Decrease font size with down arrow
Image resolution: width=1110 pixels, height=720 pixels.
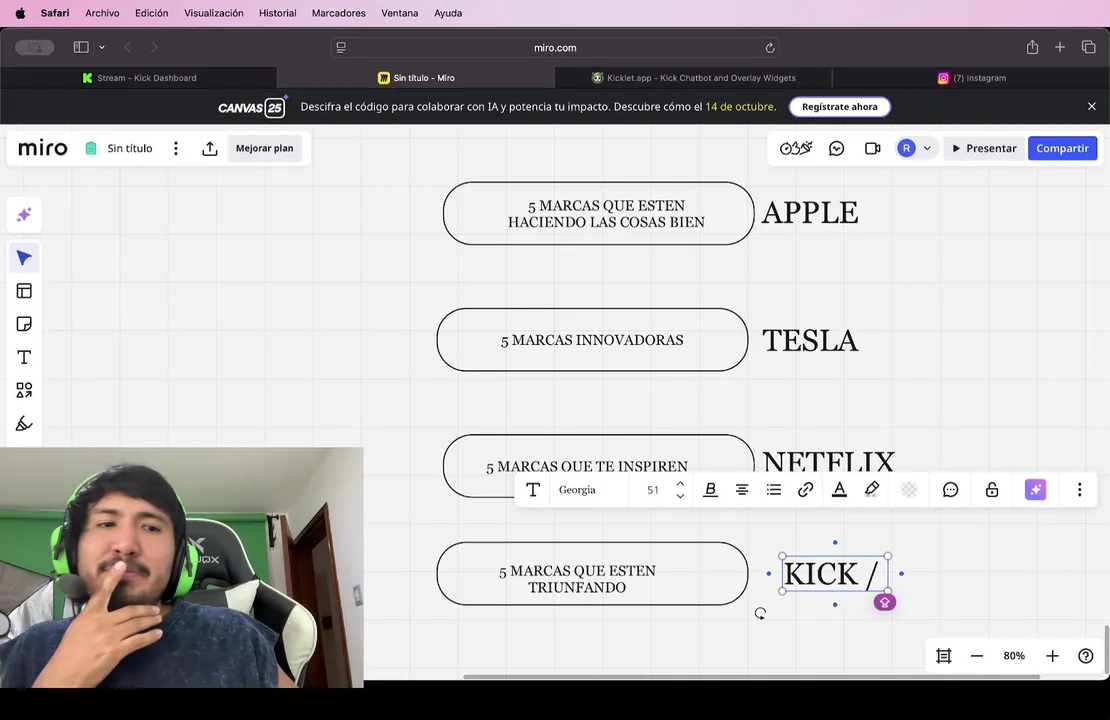(x=680, y=496)
